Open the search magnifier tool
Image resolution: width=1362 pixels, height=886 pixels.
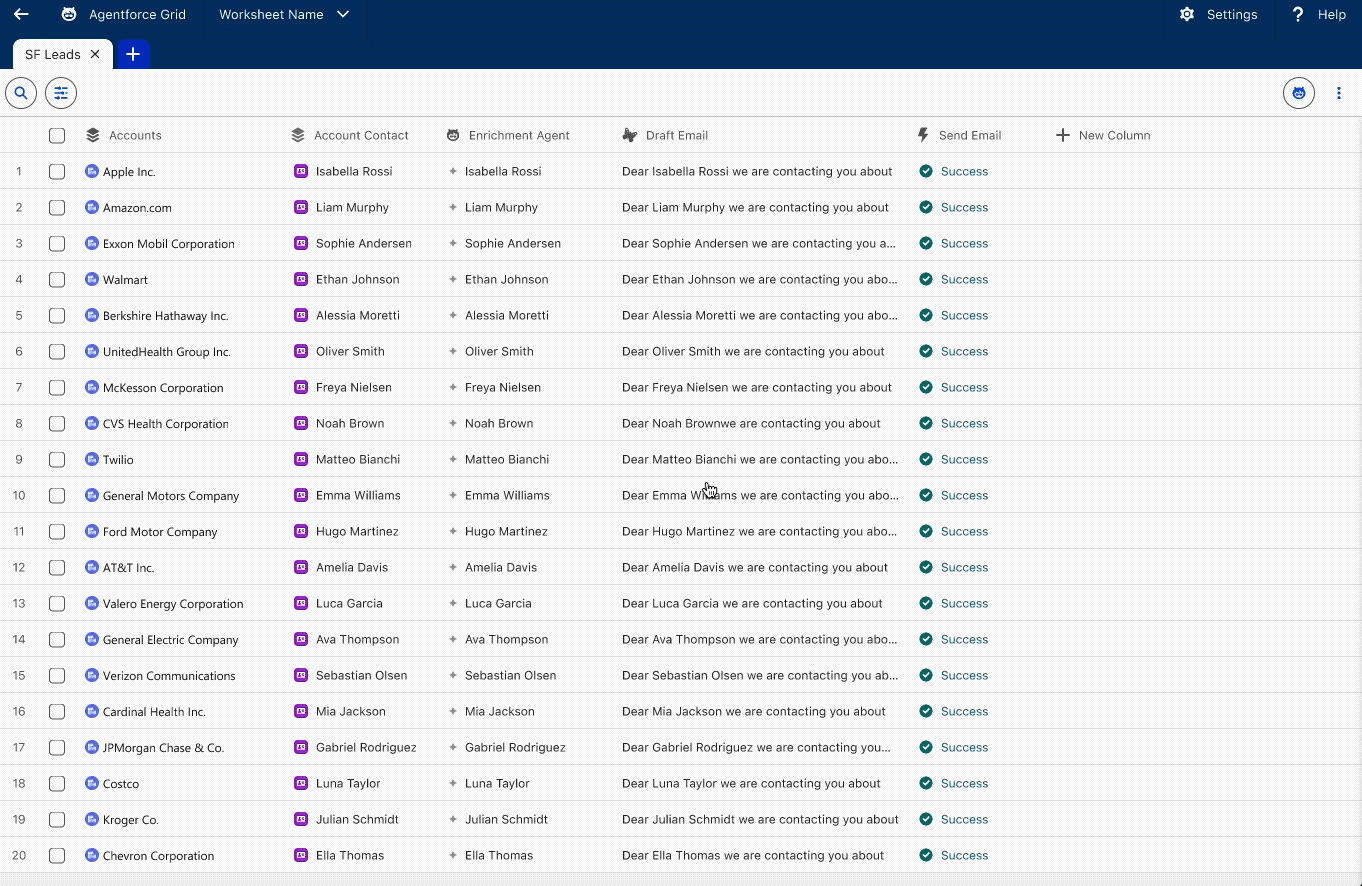[21, 93]
